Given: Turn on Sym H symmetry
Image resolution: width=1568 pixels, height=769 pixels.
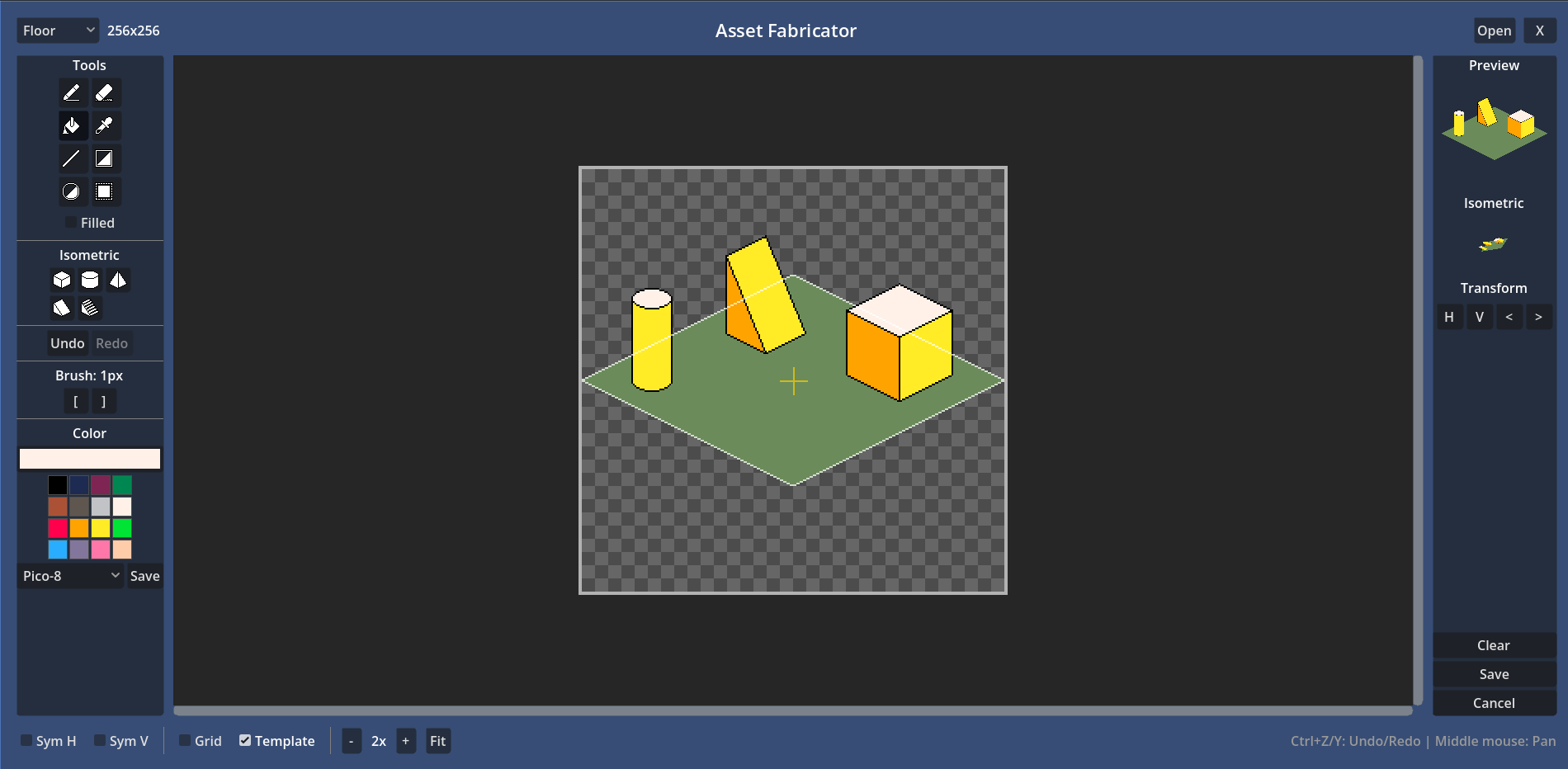Looking at the screenshot, I should coord(26,740).
